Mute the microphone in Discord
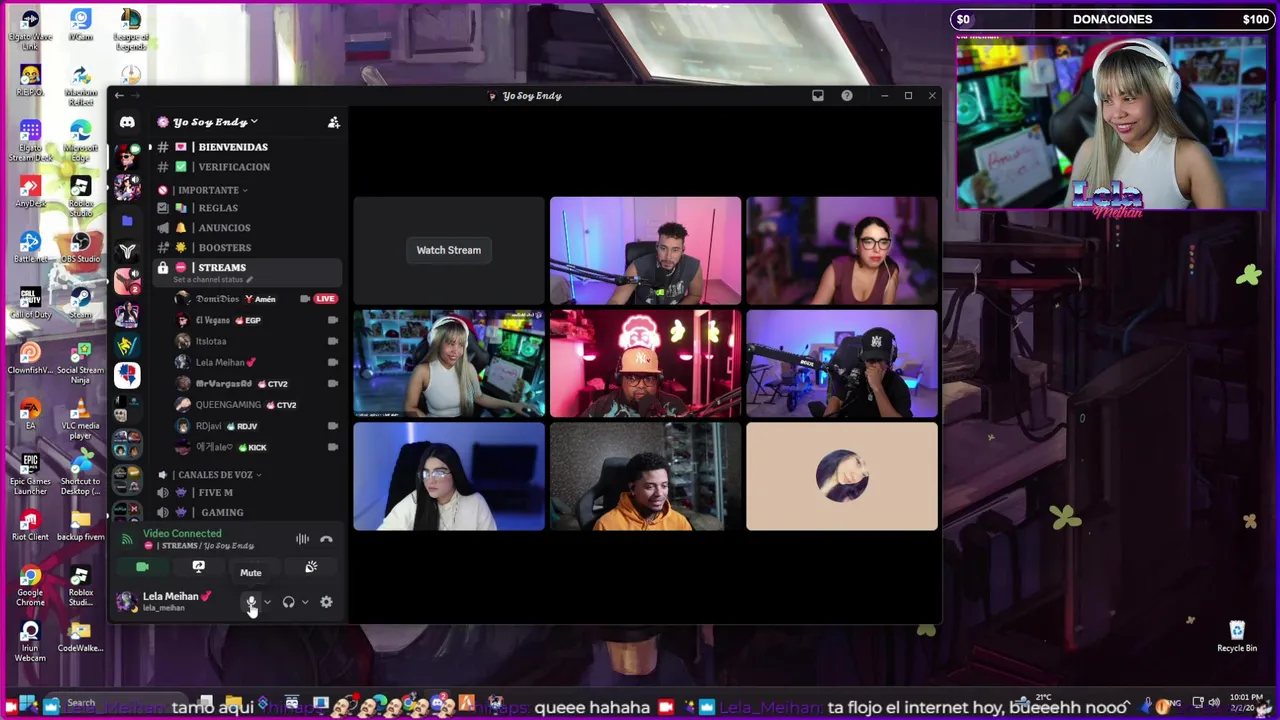This screenshot has height=720, width=1280. point(251,602)
